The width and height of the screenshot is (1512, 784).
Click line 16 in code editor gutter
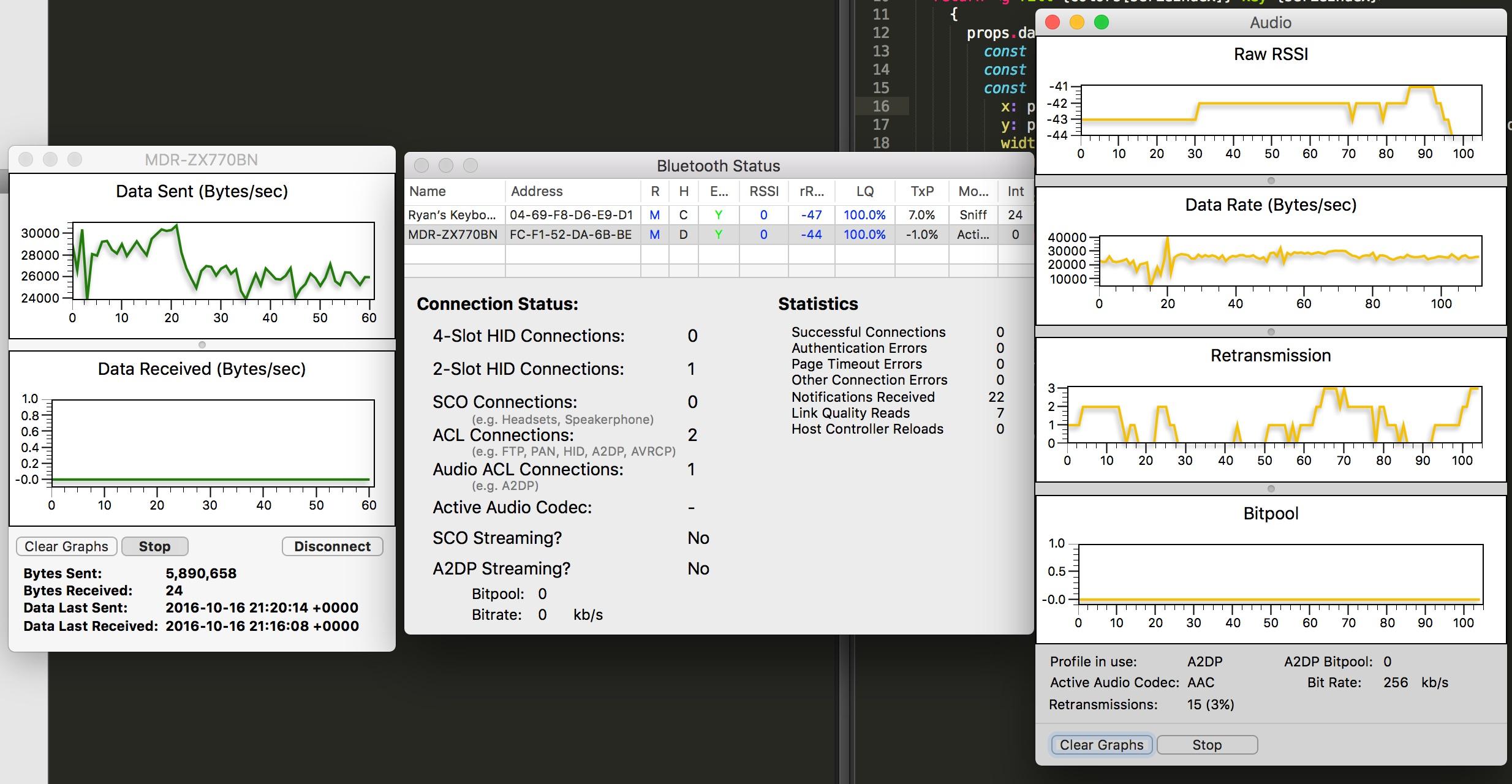881,106
